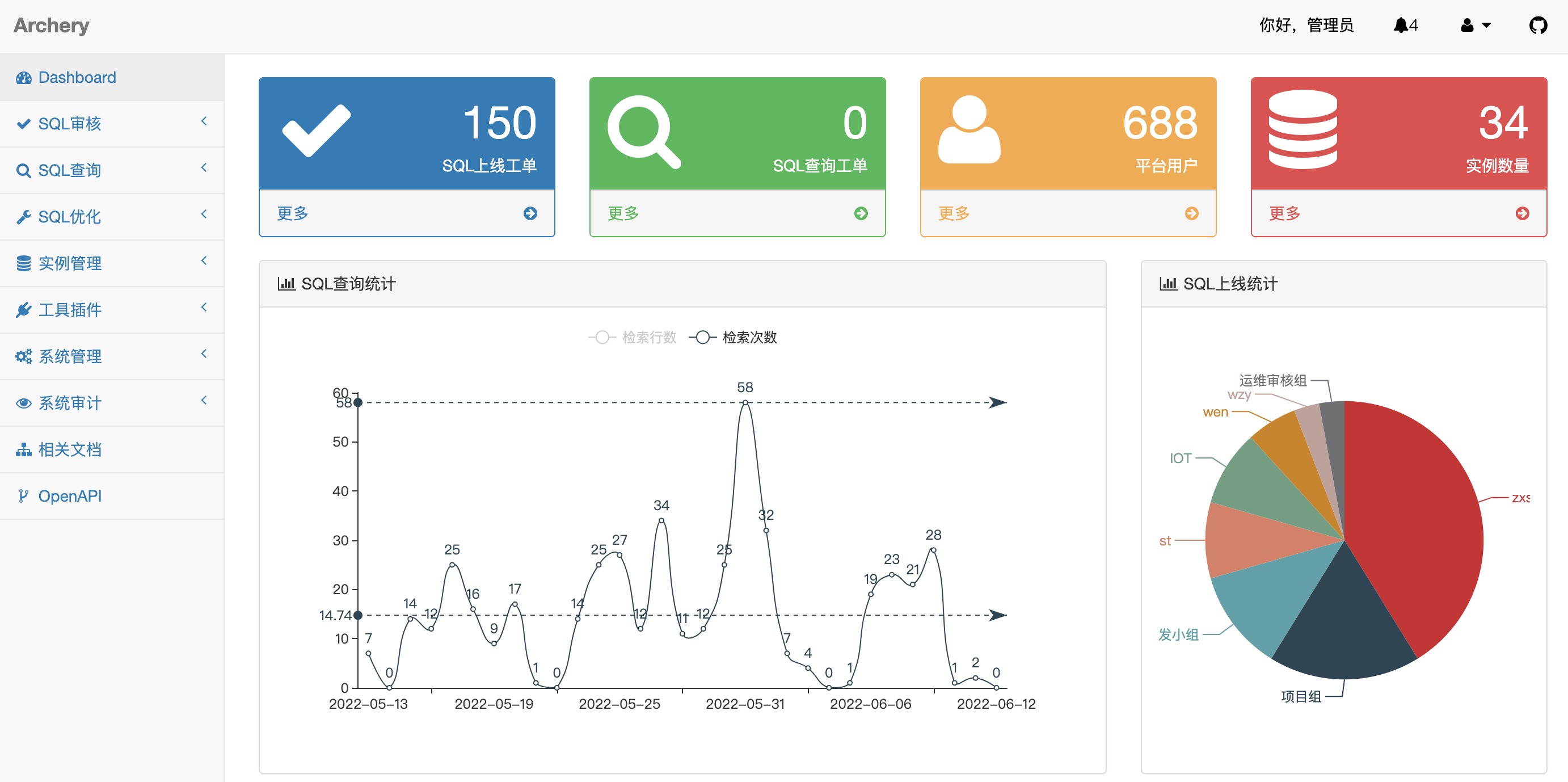Hide the 检索次数 series via its legend
This screenshot has height=782, width=1568.
point(734,337)
